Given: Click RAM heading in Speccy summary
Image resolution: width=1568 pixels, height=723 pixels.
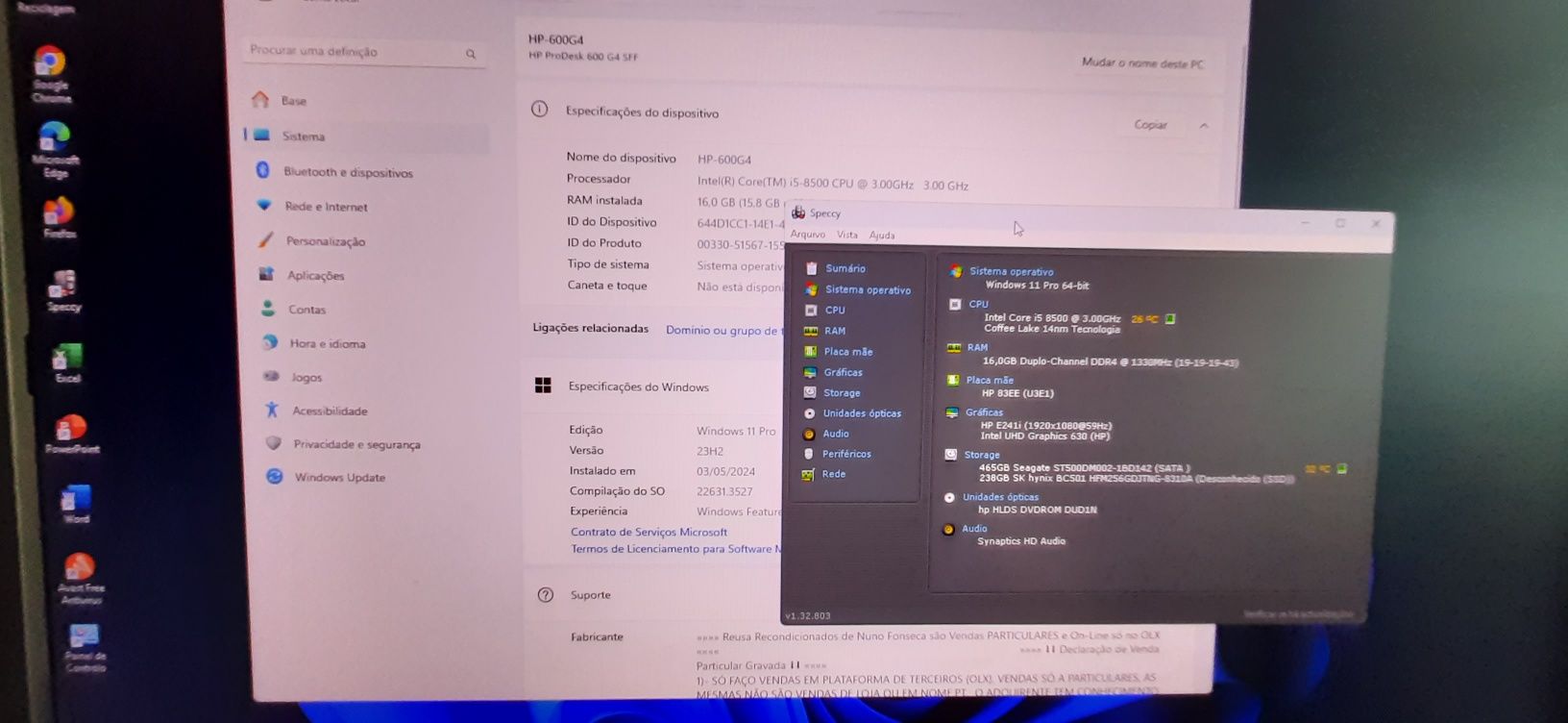Looking at the screenshot, I should (977, 347).
